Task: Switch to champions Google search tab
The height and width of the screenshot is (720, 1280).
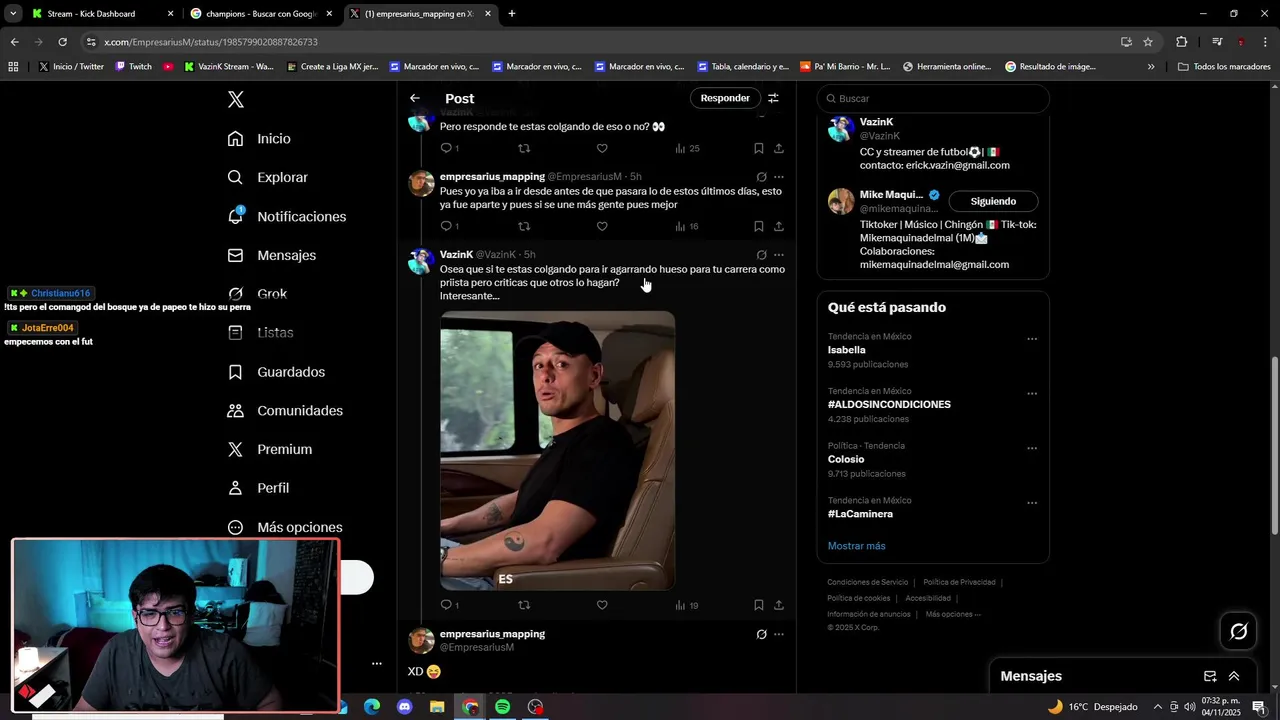Action: pyautogui.click(x=260, y=14)
